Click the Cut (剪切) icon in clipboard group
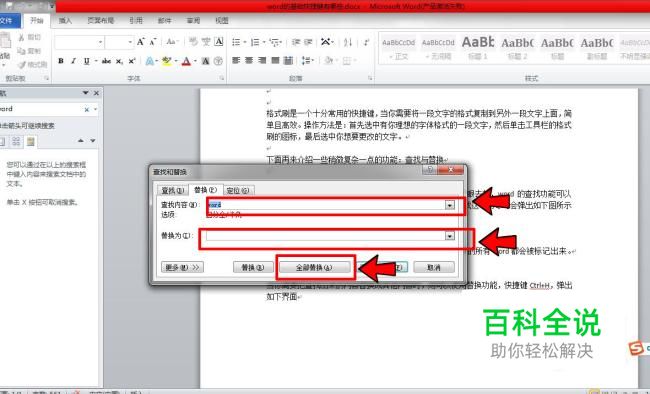 (22, 37)
